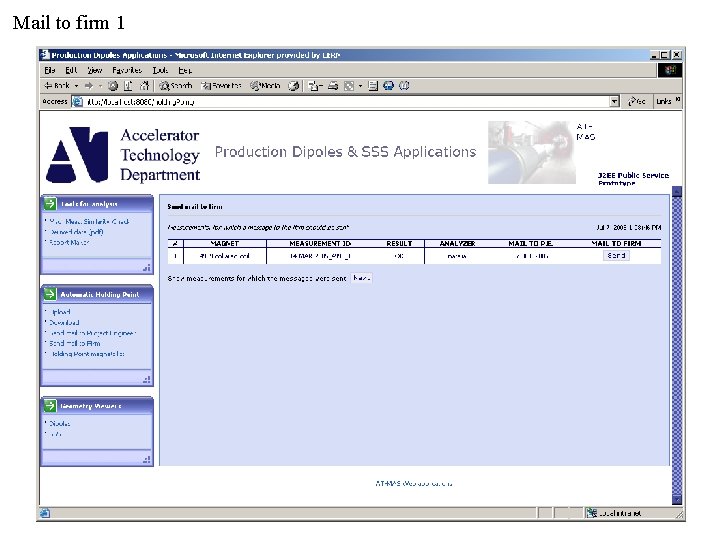This screenshot has width=720, height=540.
Task: Show browsing History via toolbar icon
Action: click(x=294, y=86)
